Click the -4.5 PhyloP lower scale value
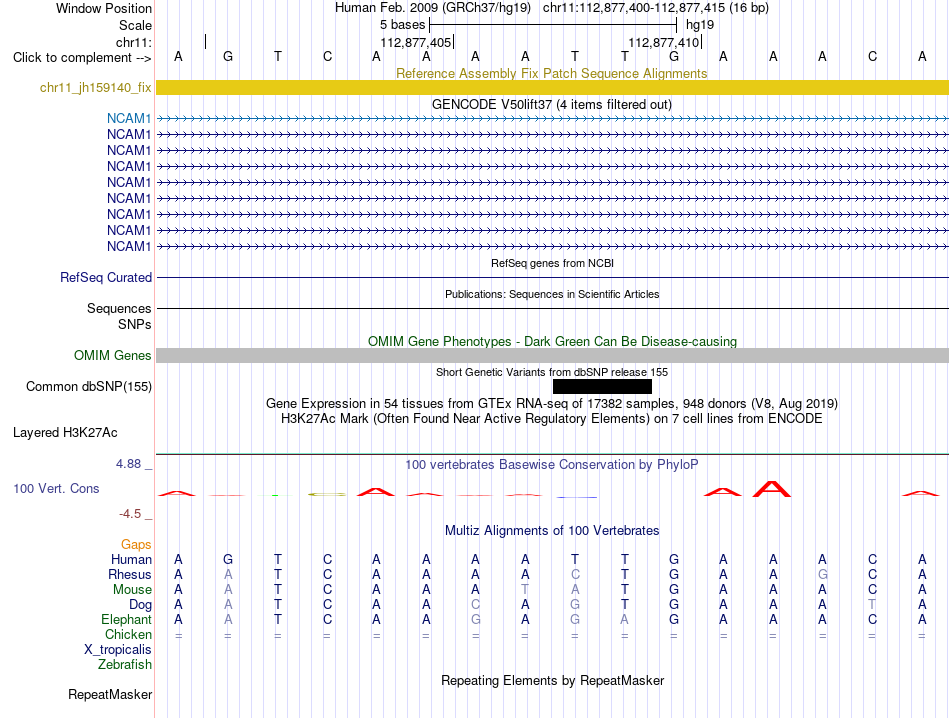950x718 pixels. [x=130, y=514]
